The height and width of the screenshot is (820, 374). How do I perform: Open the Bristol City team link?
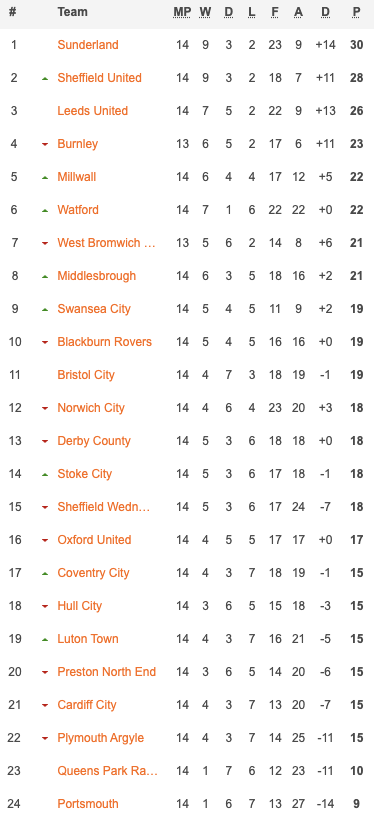click(86, 375)
